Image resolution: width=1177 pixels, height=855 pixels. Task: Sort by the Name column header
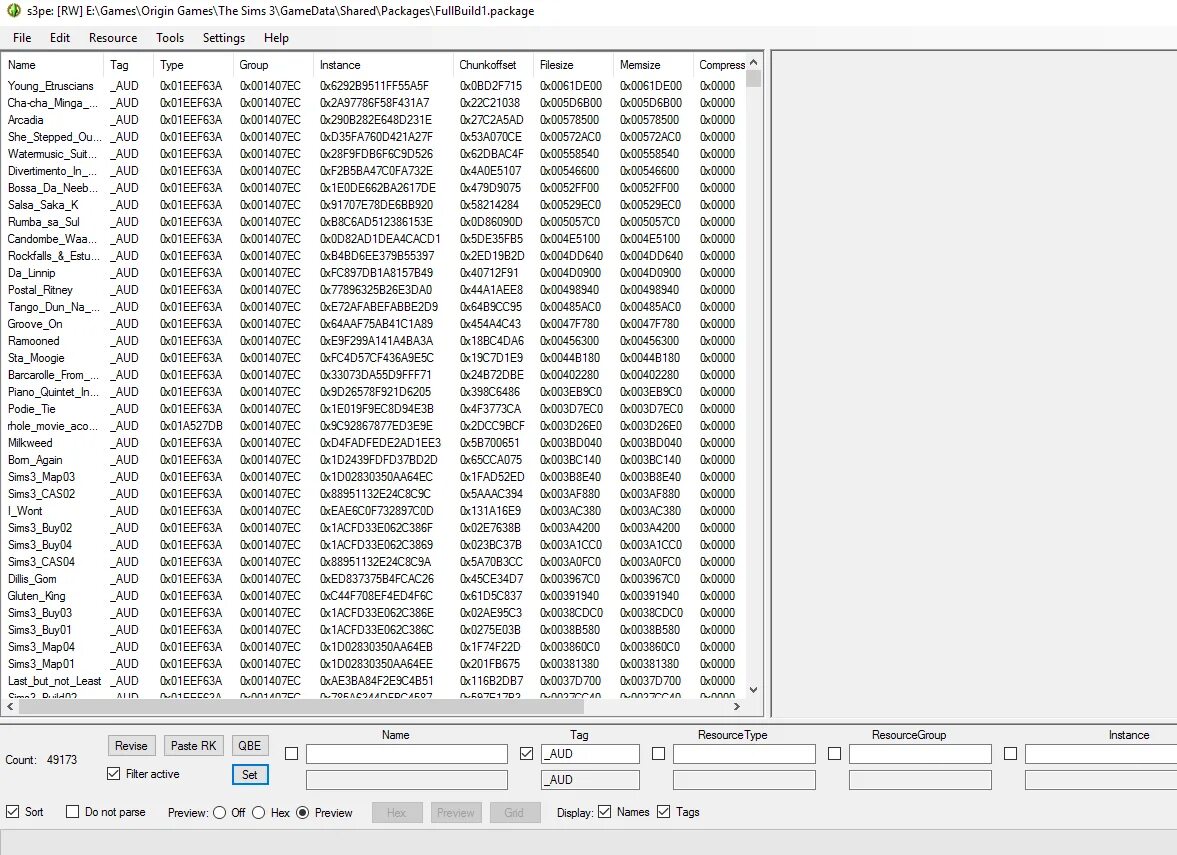(53, 65)
